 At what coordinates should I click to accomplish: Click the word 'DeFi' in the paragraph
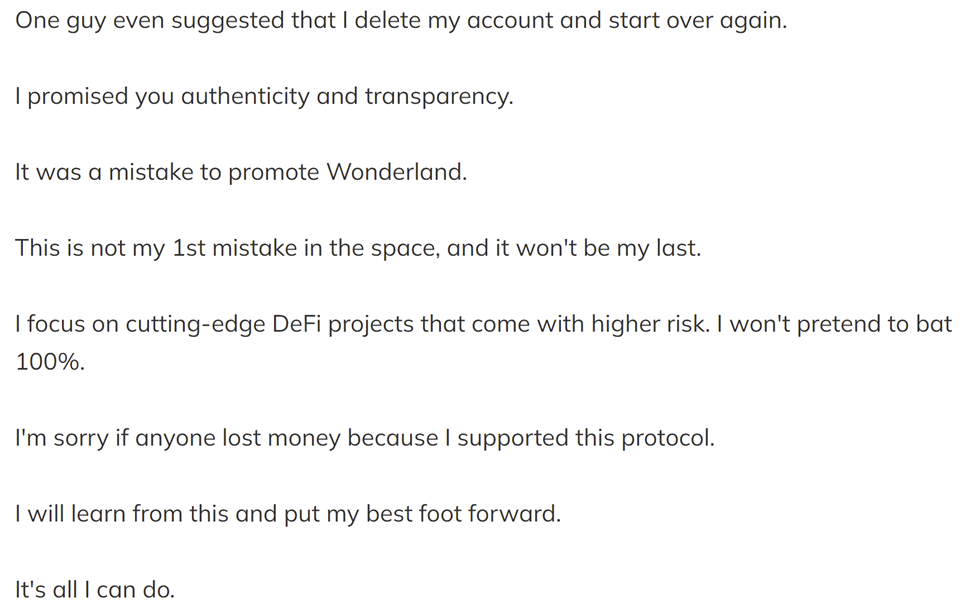pos(296,324)
